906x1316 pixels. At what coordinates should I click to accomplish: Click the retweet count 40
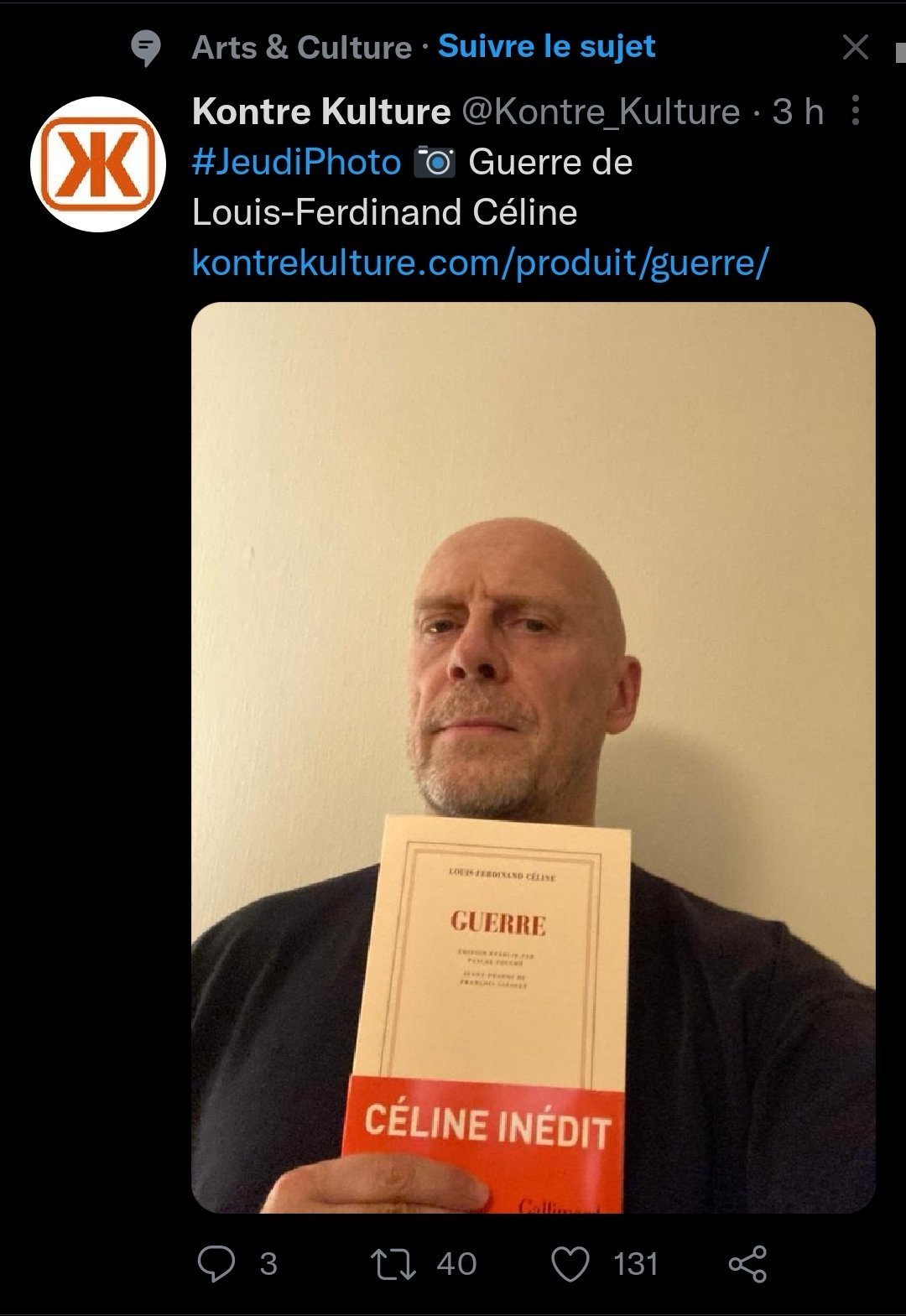click(x=456, y=1263)
